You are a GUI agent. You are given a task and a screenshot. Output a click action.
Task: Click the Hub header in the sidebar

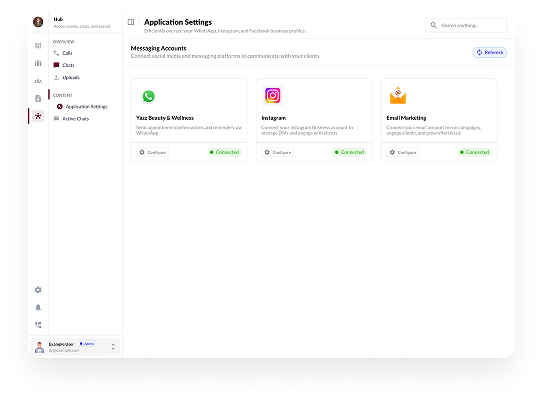pyautogui.click(x=58, y=19)
